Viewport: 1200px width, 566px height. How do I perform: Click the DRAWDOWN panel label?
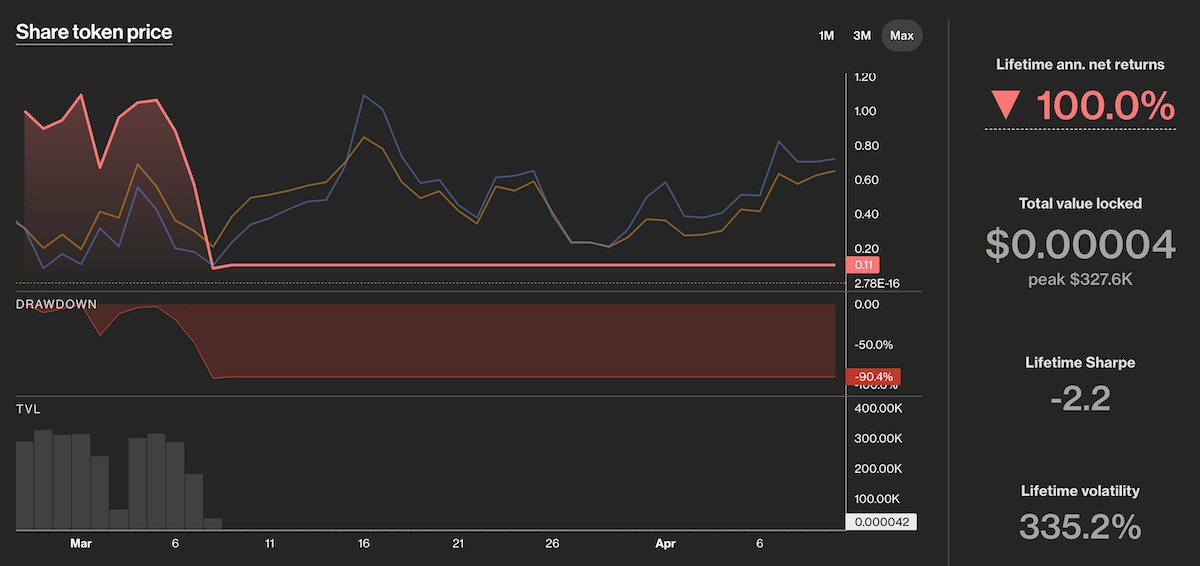[56, 303]
